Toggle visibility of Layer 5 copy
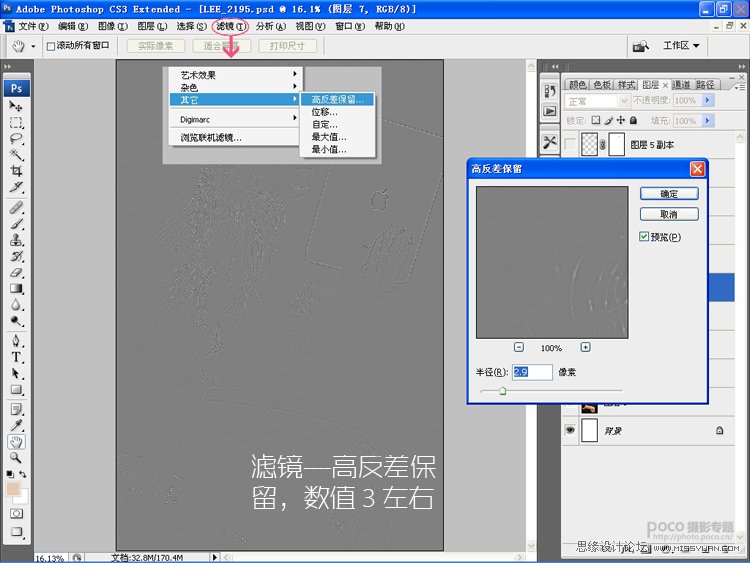 (570, 144)
